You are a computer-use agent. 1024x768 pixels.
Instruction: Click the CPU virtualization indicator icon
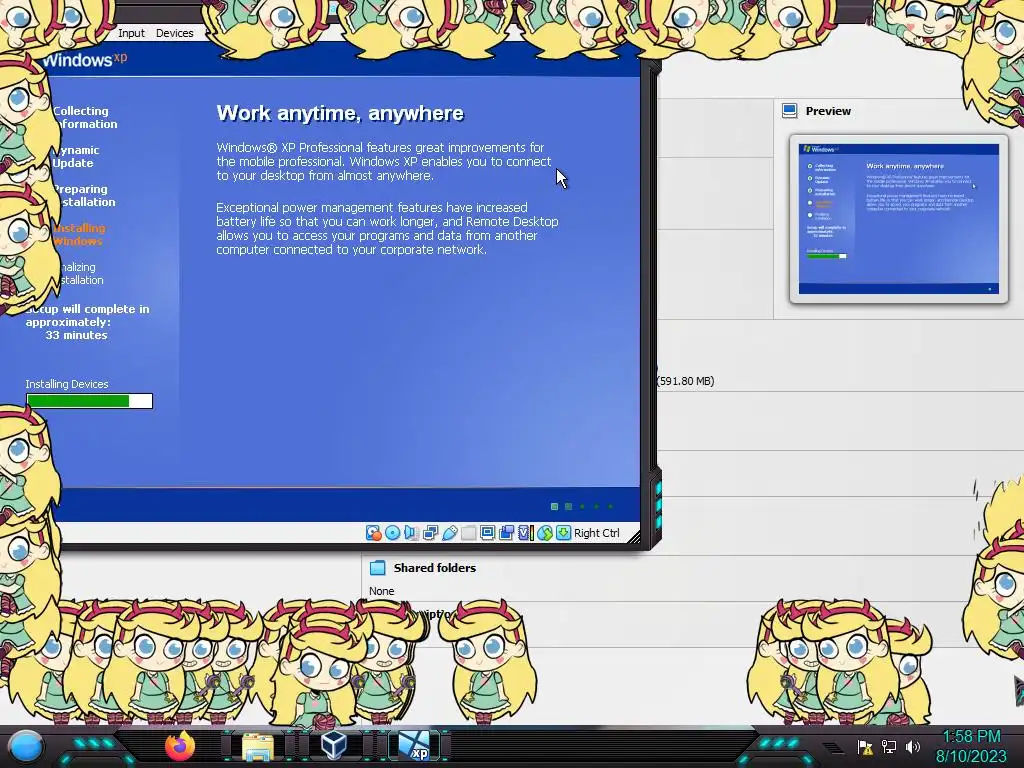526,533
